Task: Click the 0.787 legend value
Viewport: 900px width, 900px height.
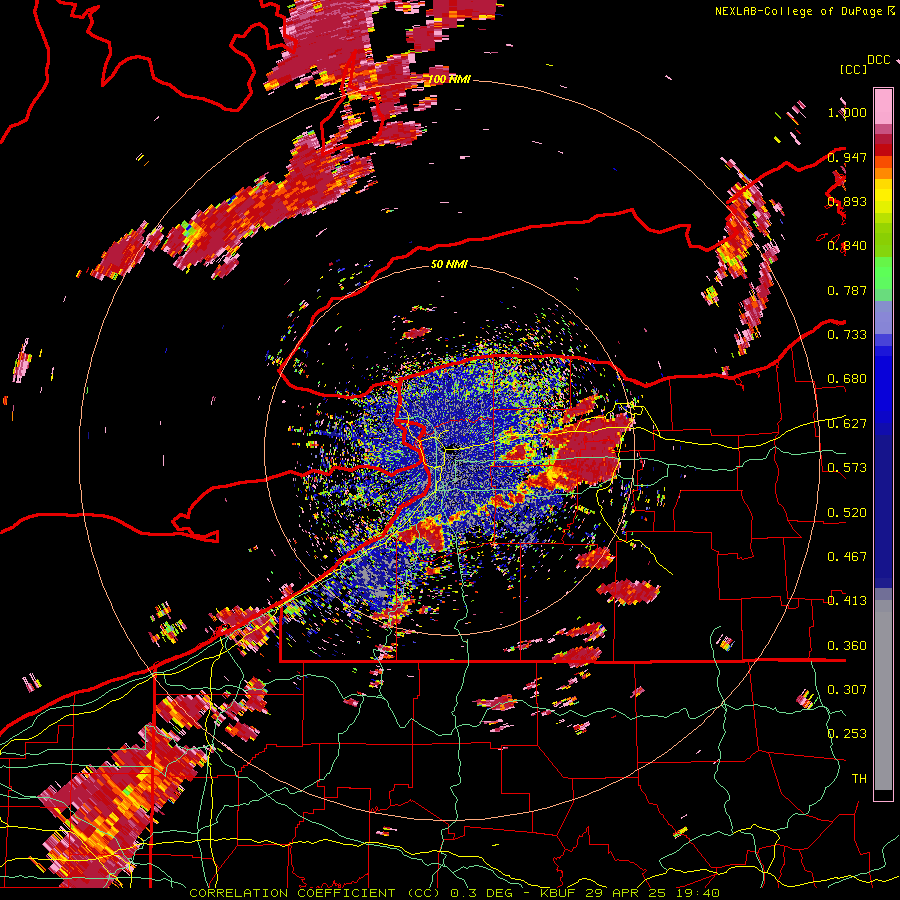Action: 847,290
